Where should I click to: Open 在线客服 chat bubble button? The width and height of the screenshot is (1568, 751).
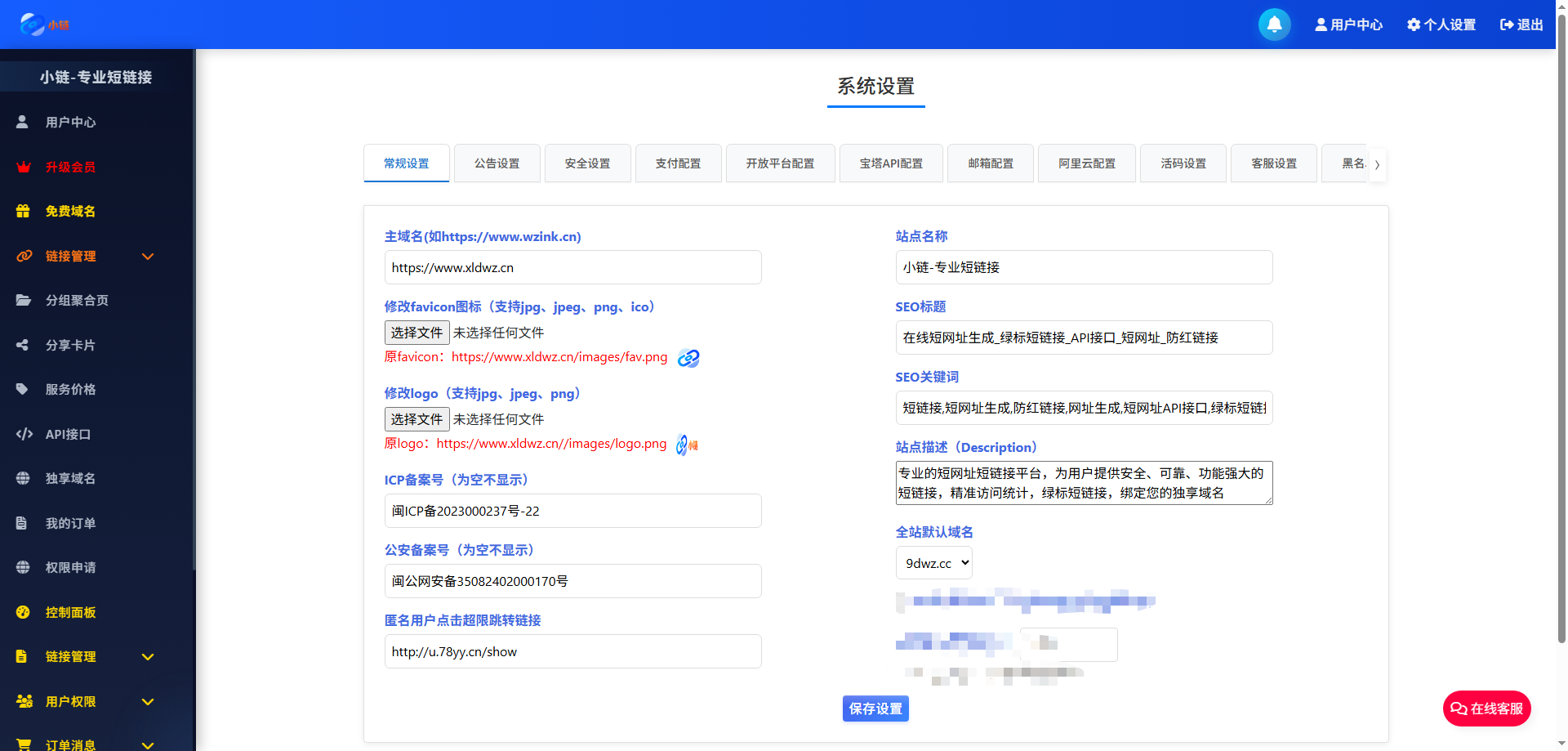pos(1486,709)
